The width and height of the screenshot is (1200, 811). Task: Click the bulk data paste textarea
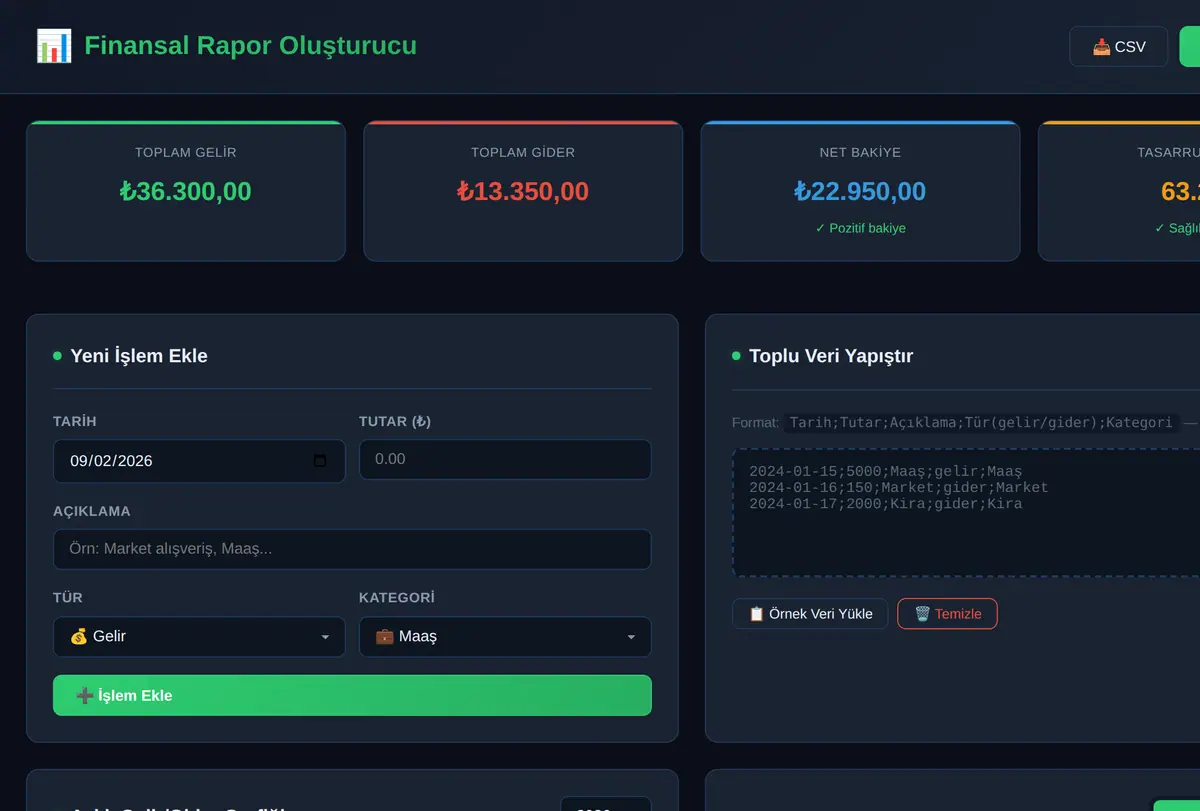(966, 513)
